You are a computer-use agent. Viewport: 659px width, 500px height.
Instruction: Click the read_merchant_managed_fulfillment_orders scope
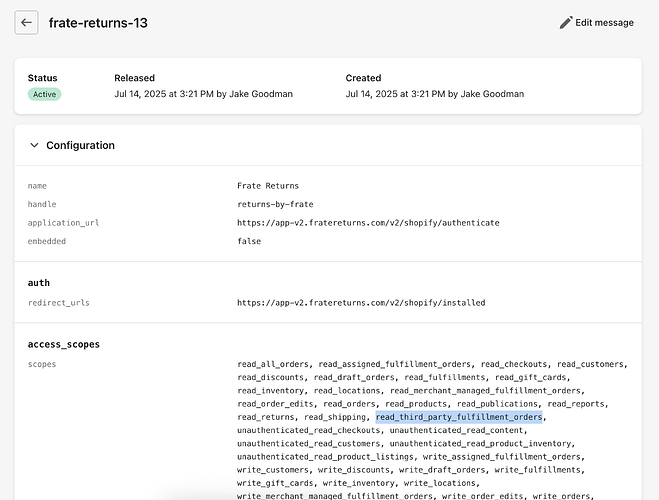pos(485,391)
